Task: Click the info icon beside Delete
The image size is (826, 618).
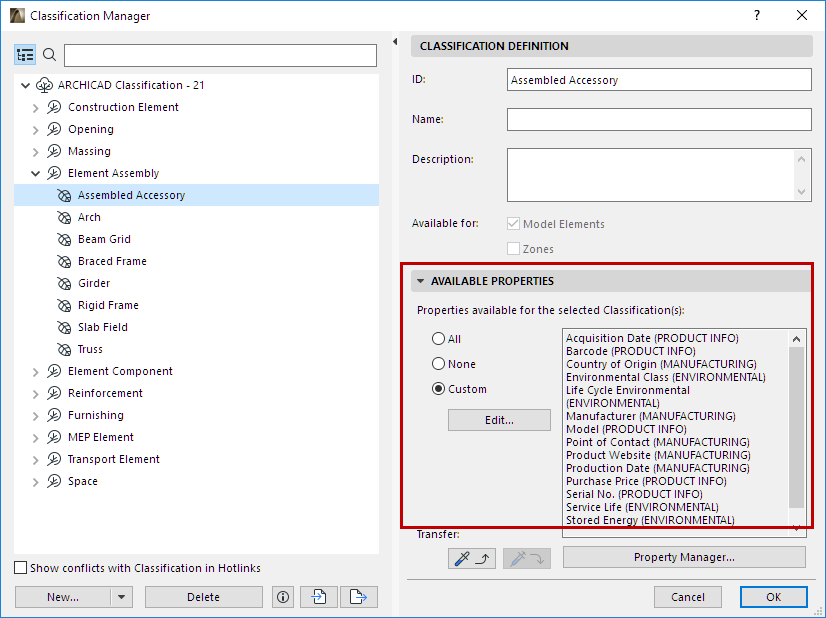Action: (283, 597)
